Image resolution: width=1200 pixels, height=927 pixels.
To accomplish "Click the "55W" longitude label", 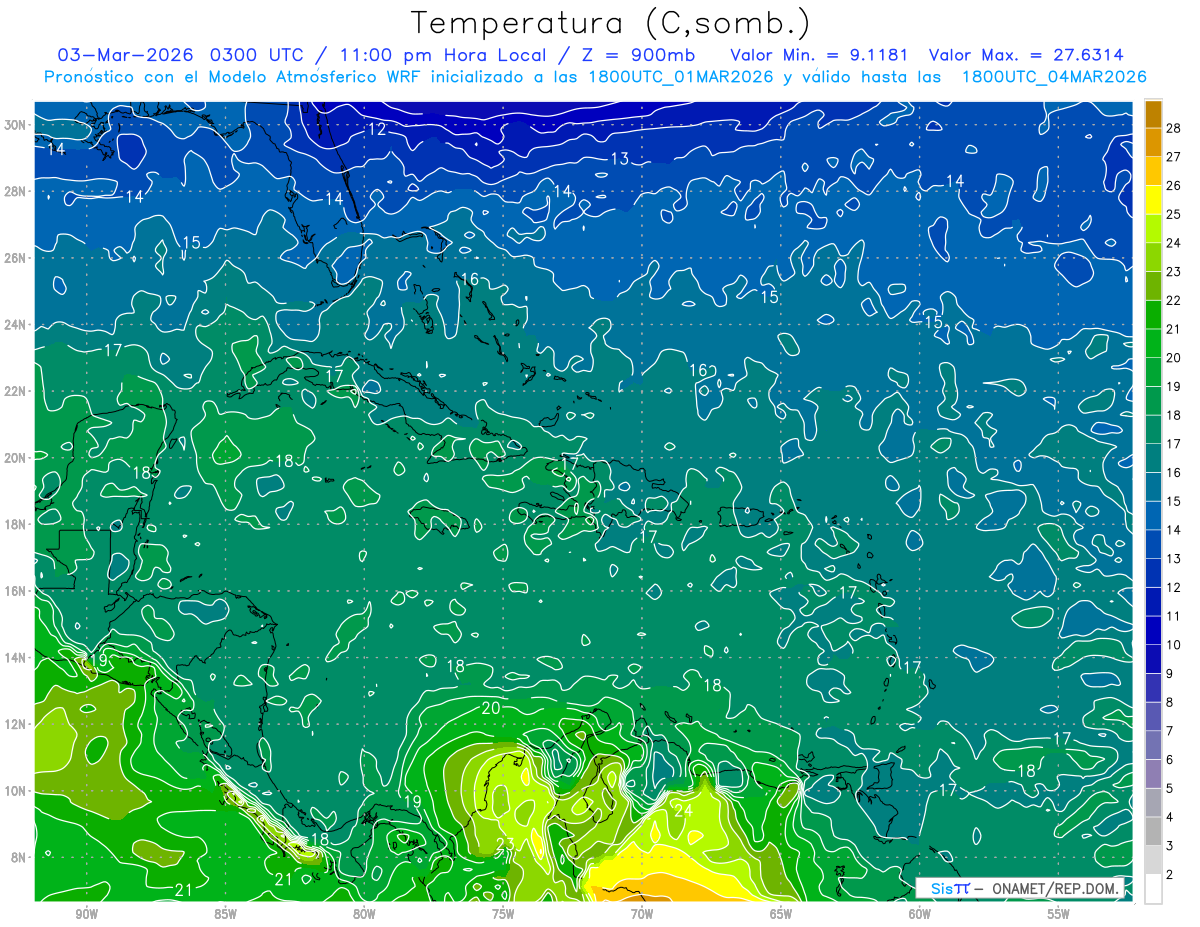I will tap(1059, 914).
